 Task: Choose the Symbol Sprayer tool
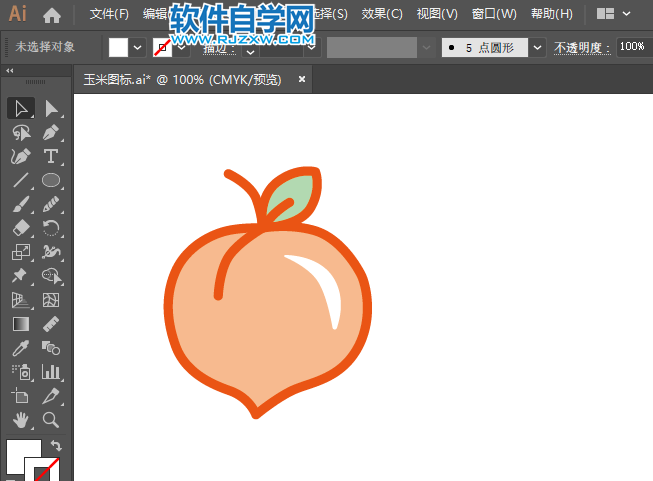point(21,372)
